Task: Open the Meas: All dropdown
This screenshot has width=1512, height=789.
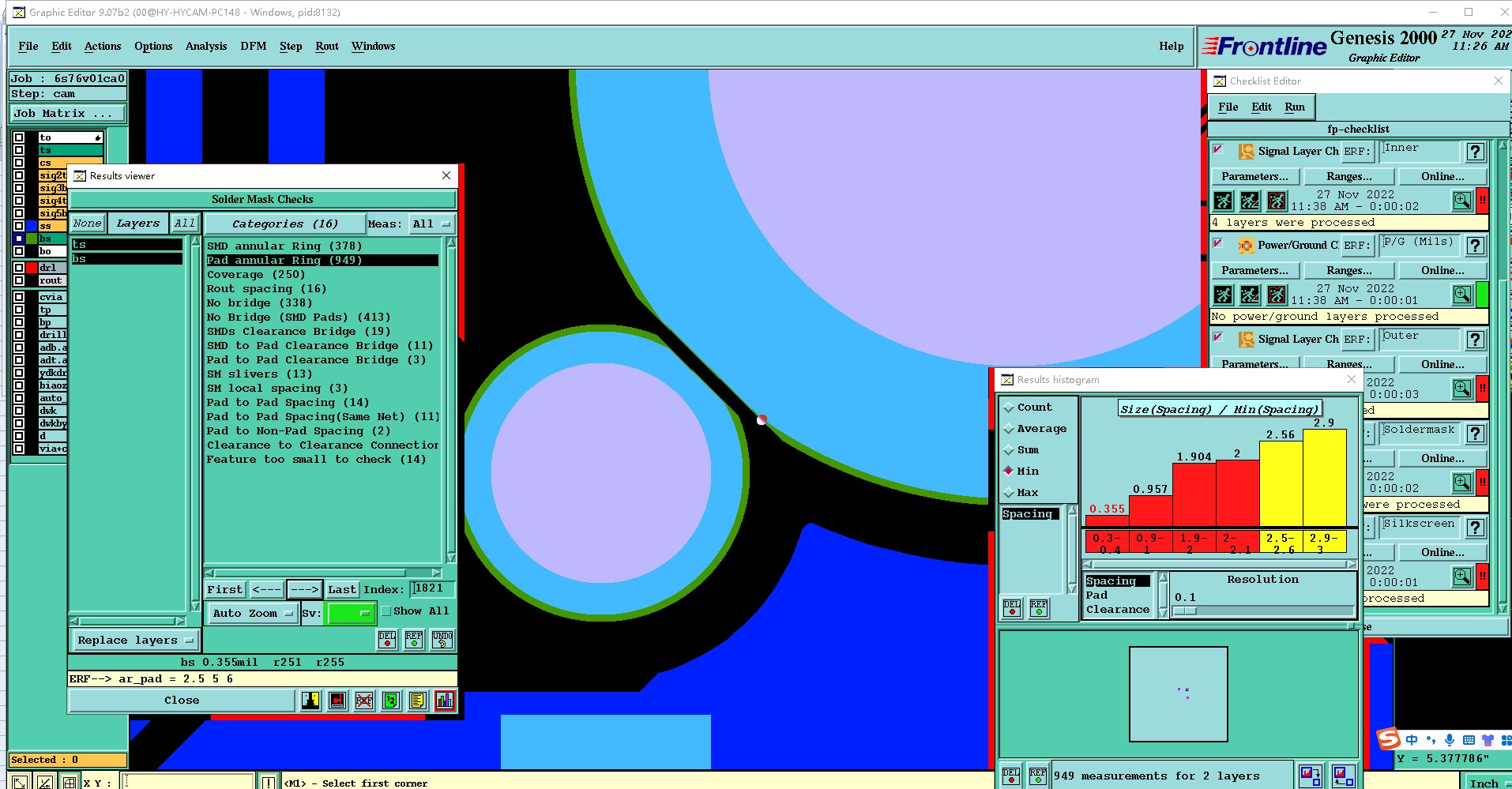Action: tap(431, 224)
